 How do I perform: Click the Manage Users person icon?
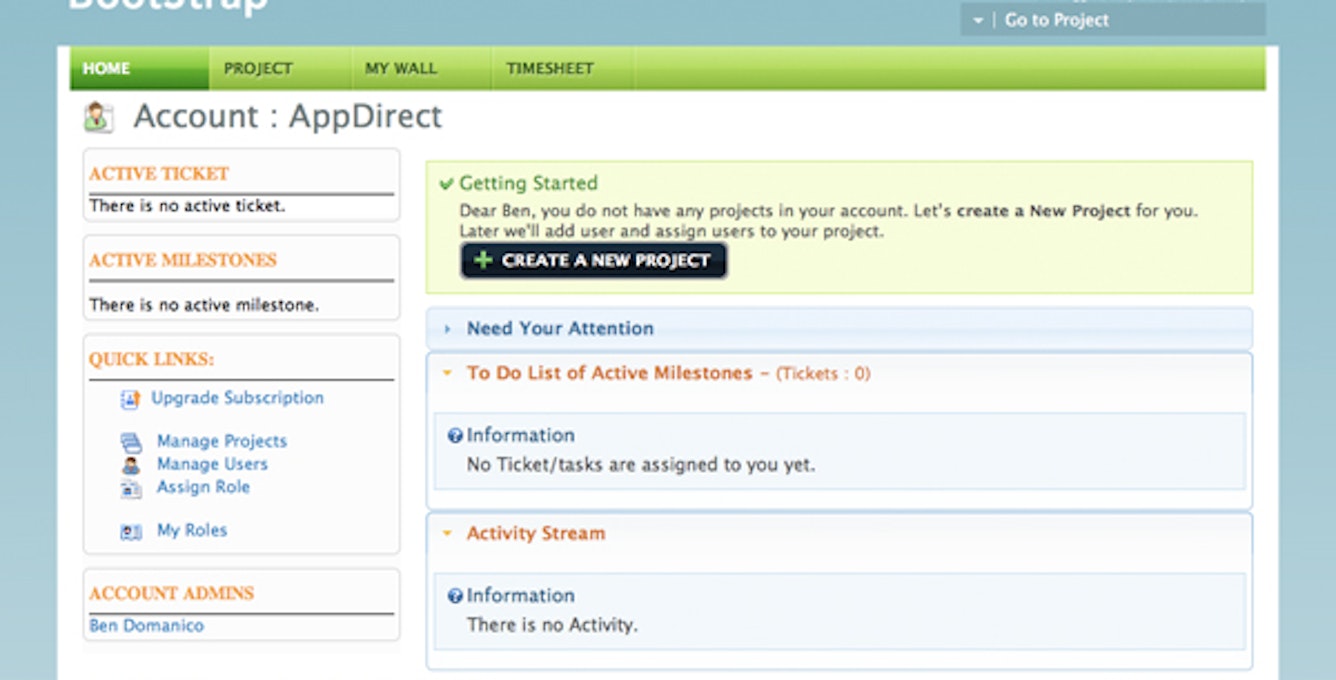point(131,465)
